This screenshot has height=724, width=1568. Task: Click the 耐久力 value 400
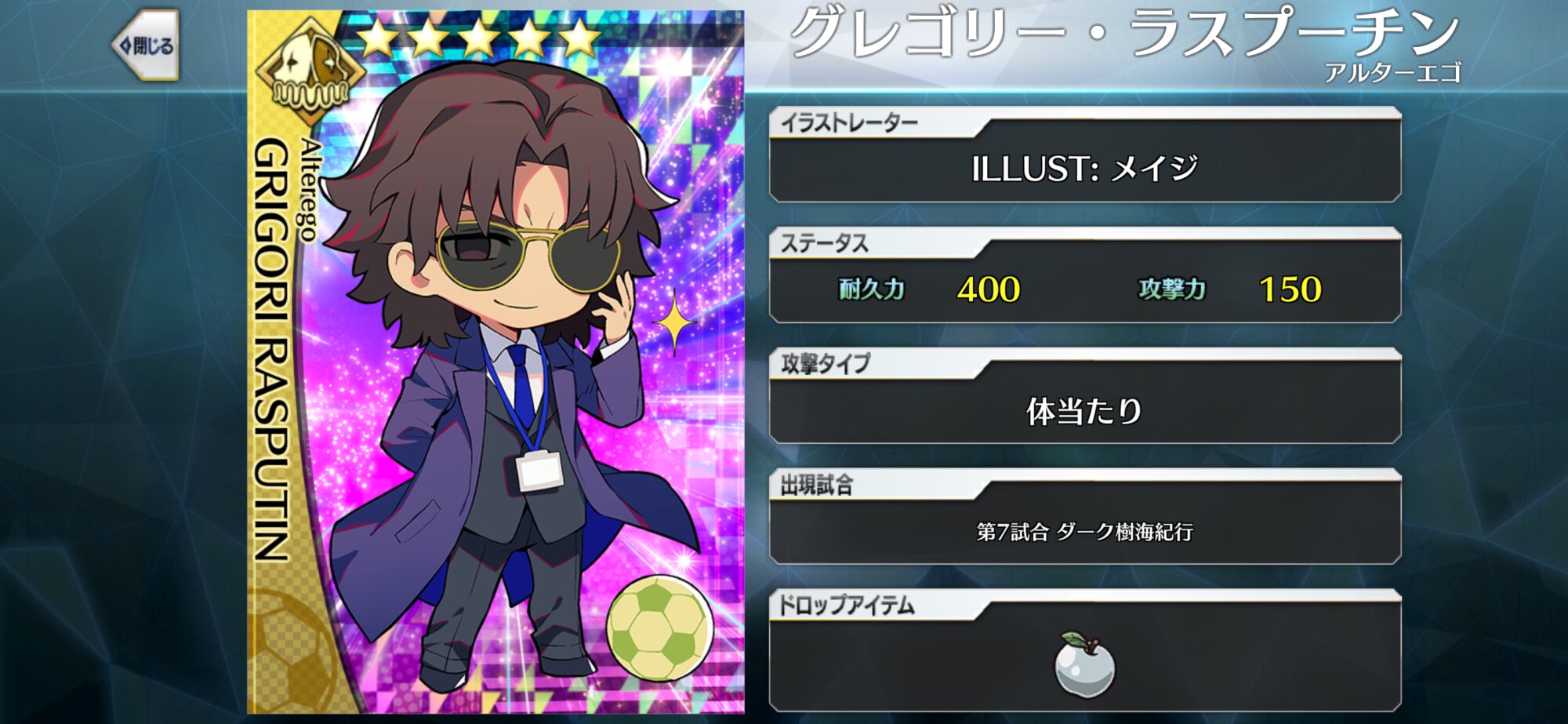pos(989,289)
